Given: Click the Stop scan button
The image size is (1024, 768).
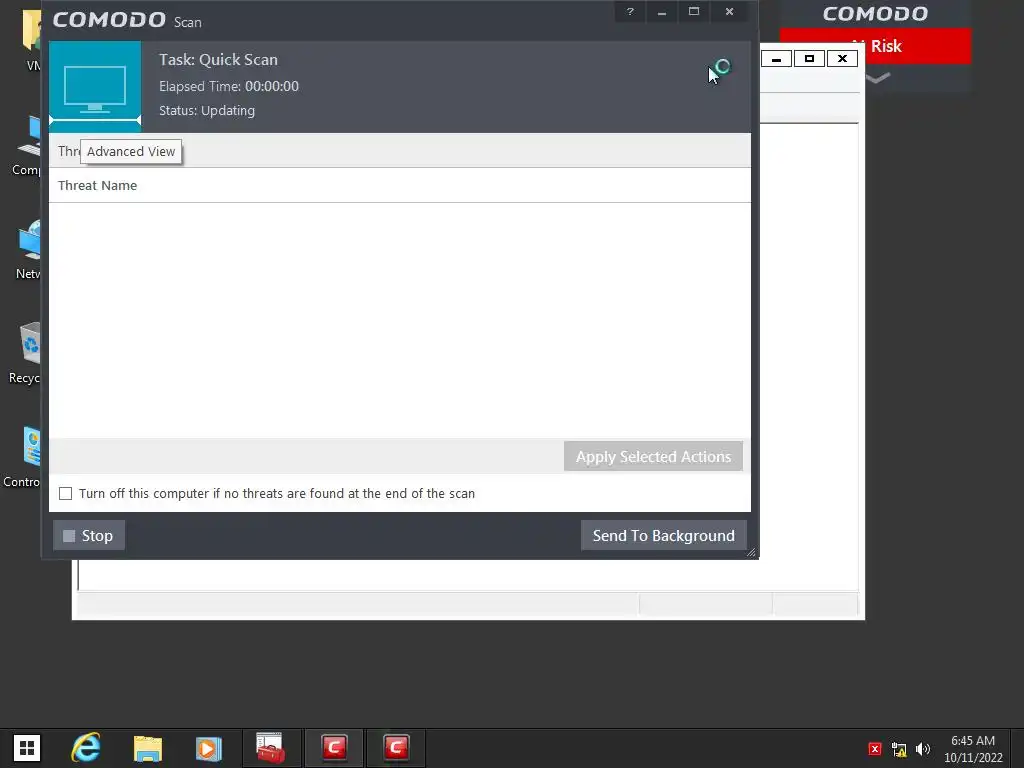Looking at the screenshot, I should click(89, 536).
